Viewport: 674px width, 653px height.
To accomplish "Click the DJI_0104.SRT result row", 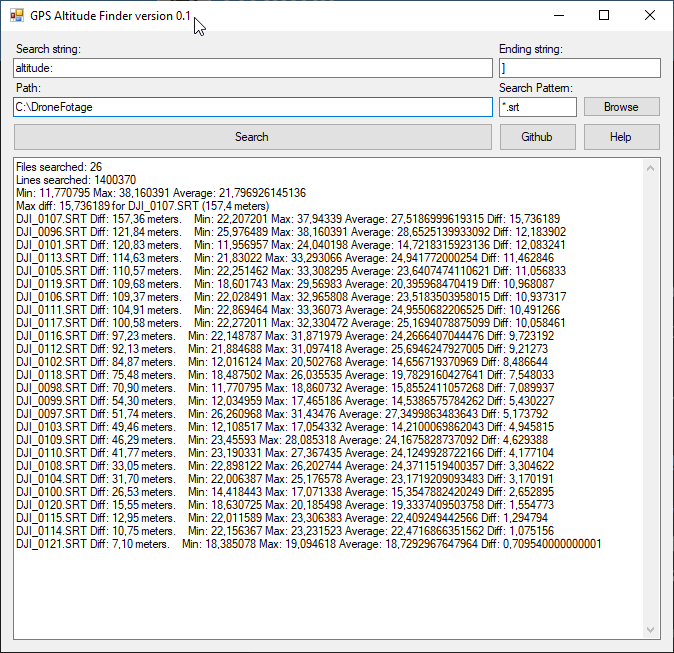I will [285, 479].
